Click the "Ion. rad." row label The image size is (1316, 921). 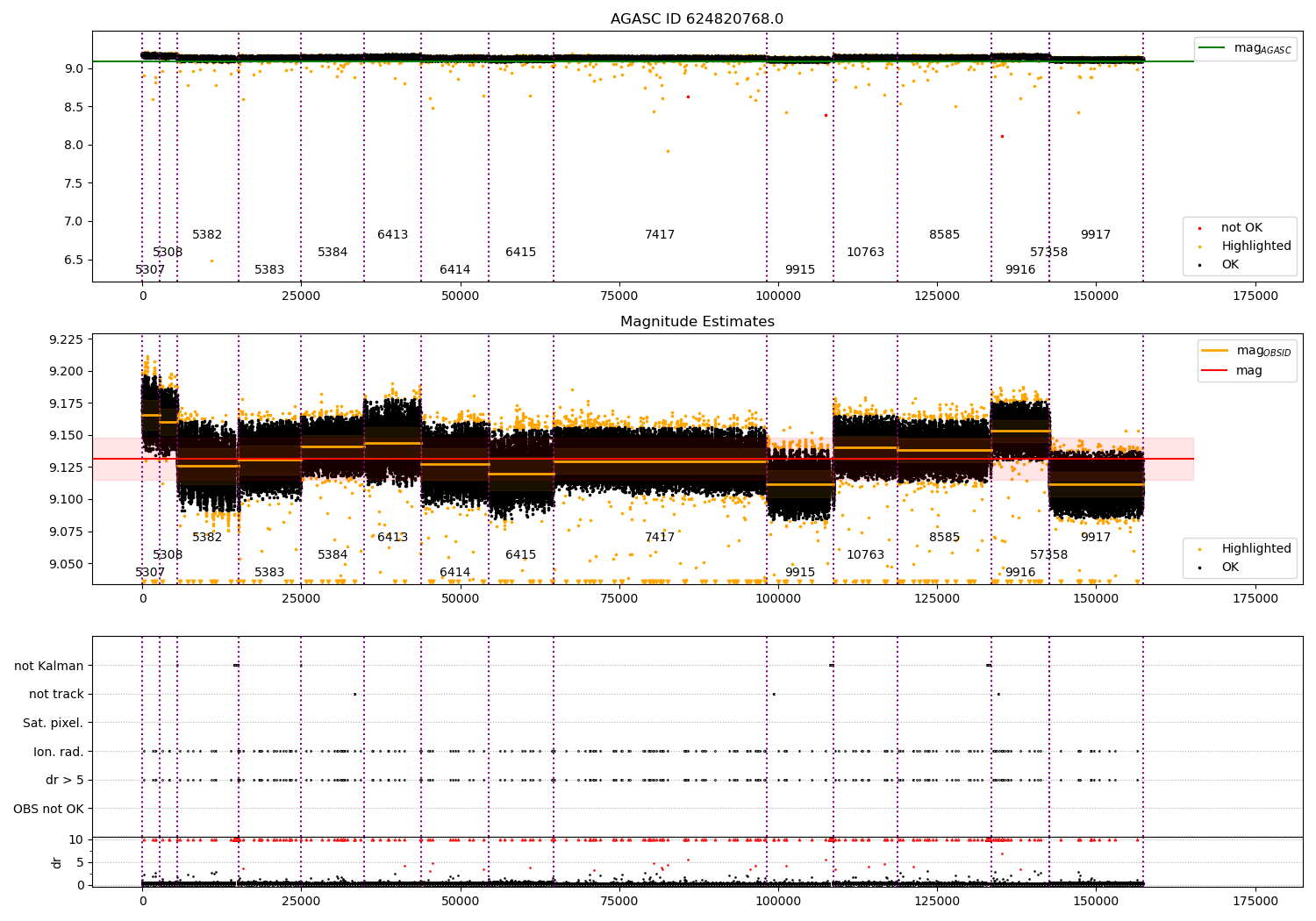point(59,752)
